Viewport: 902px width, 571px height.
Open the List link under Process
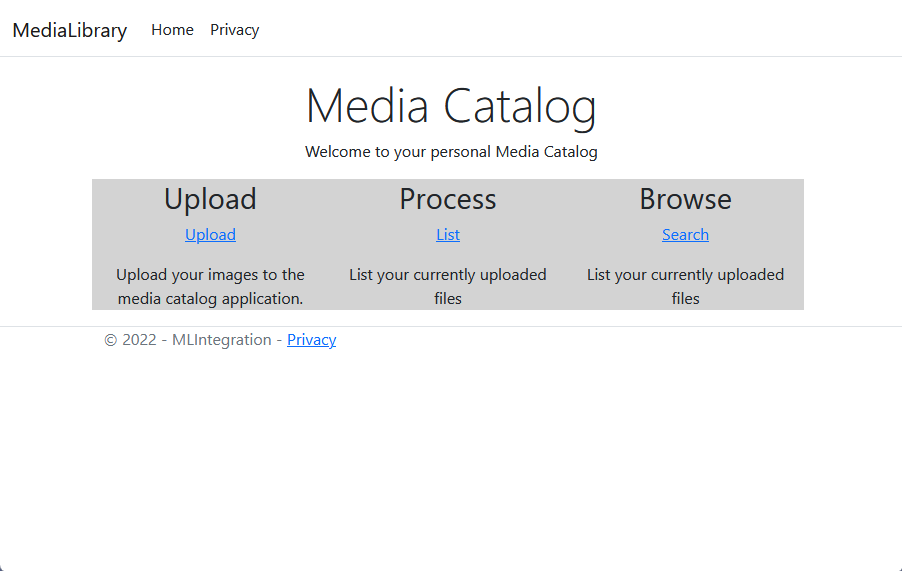(x=448, y=235)
